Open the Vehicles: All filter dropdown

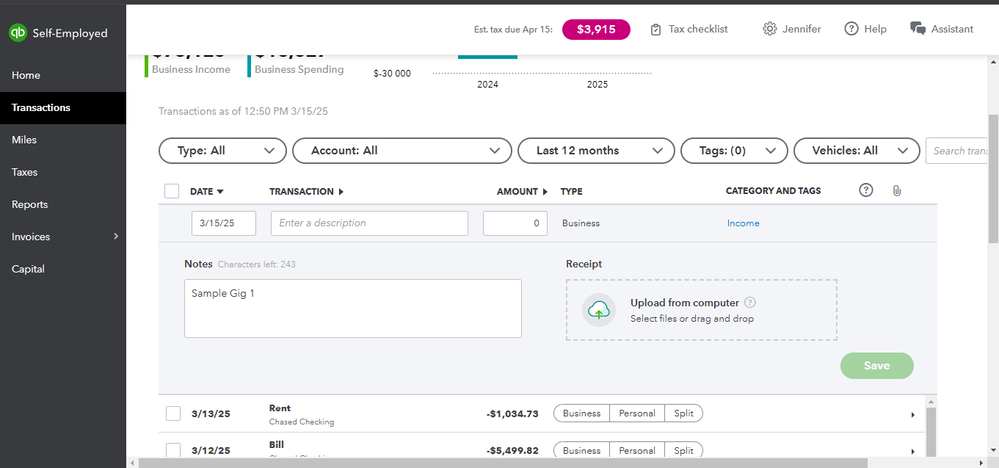tap(856, 151)
